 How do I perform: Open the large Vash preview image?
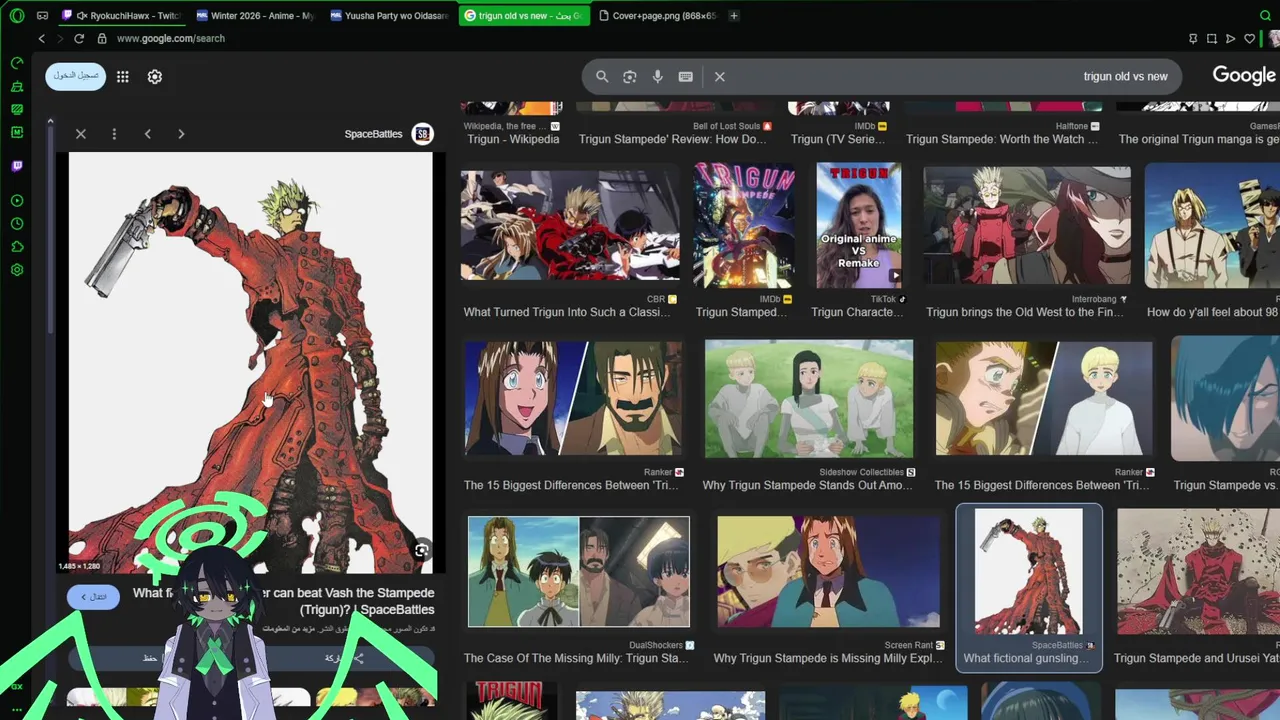(250, 363)
